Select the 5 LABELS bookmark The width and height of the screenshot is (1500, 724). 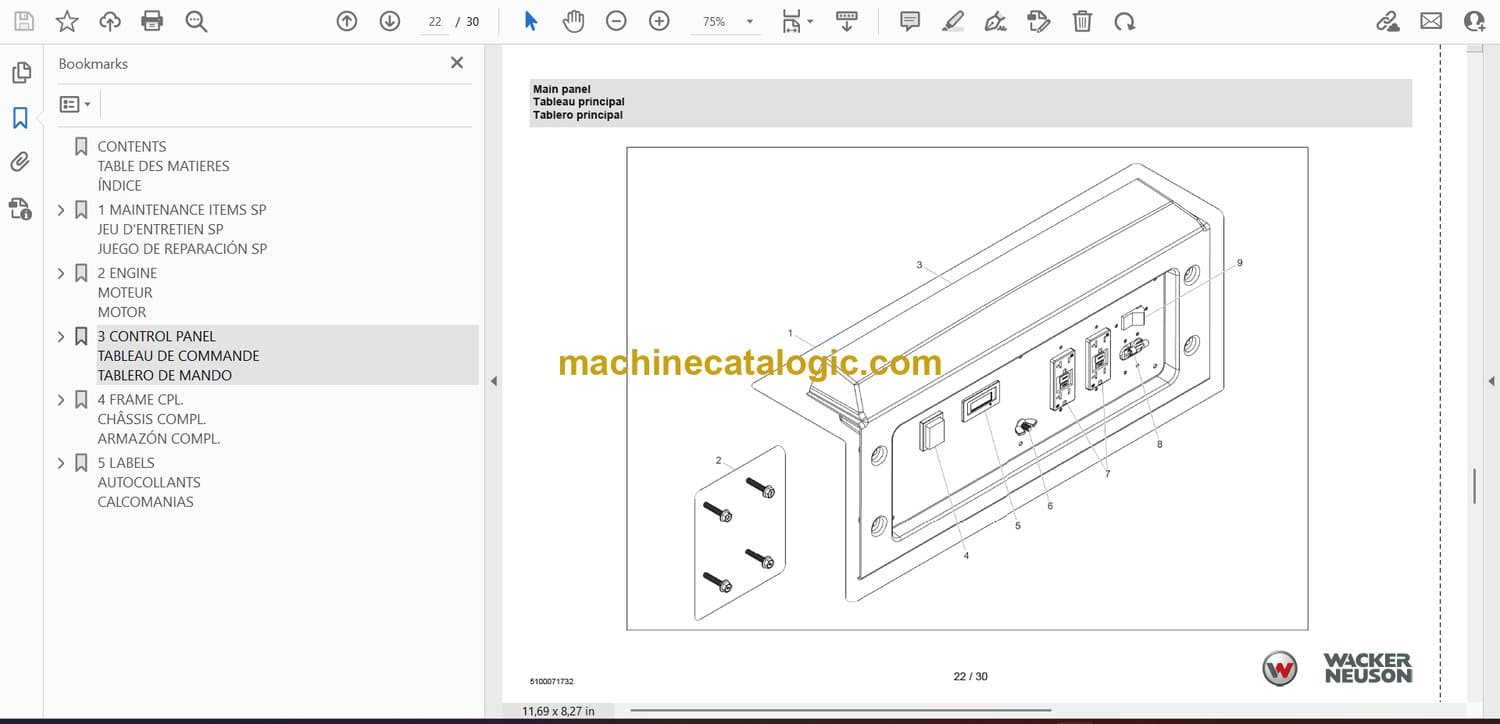(x=148, y=482)
